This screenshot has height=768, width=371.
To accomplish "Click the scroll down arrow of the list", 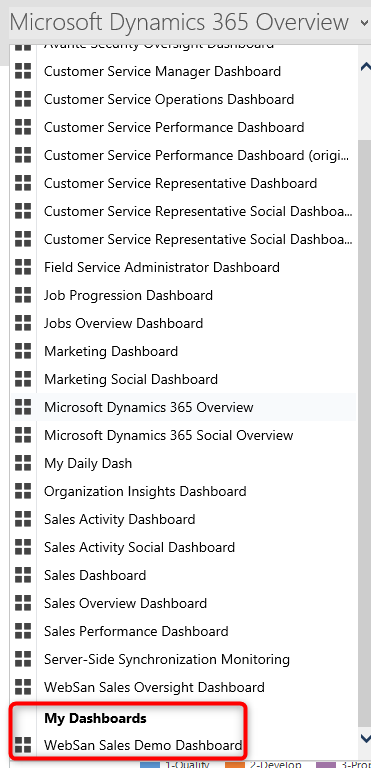I will coord(365,738).
